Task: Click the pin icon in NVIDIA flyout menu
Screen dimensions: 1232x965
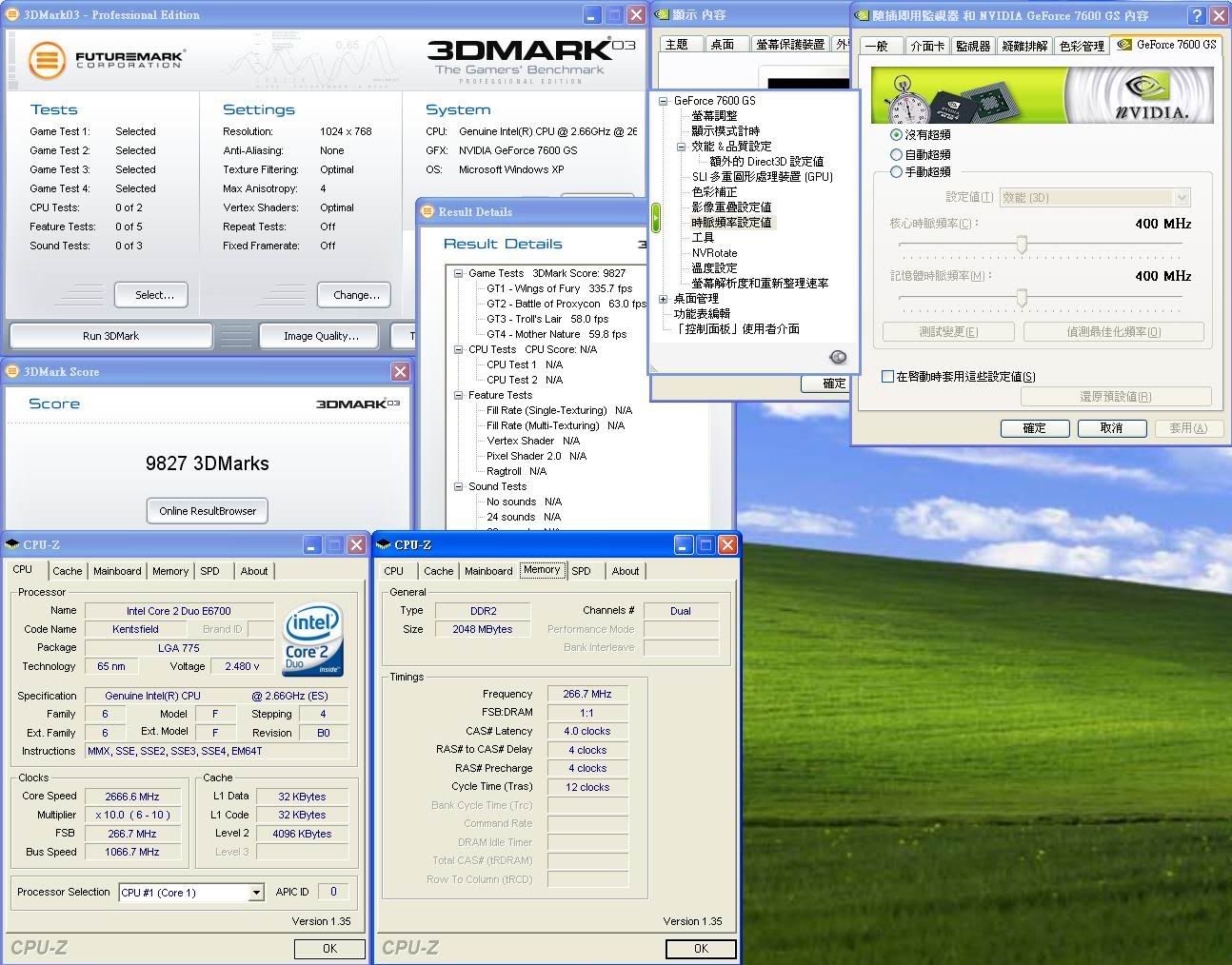Action: pos(838,357)
